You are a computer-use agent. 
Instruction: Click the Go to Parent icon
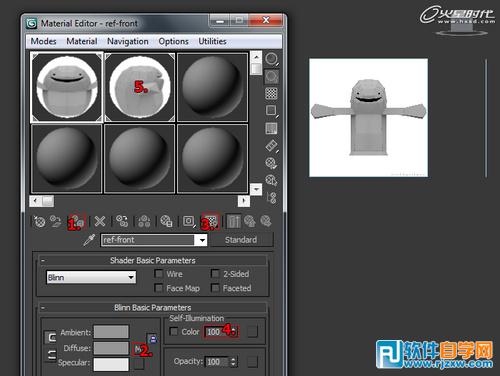click(250, 221)
